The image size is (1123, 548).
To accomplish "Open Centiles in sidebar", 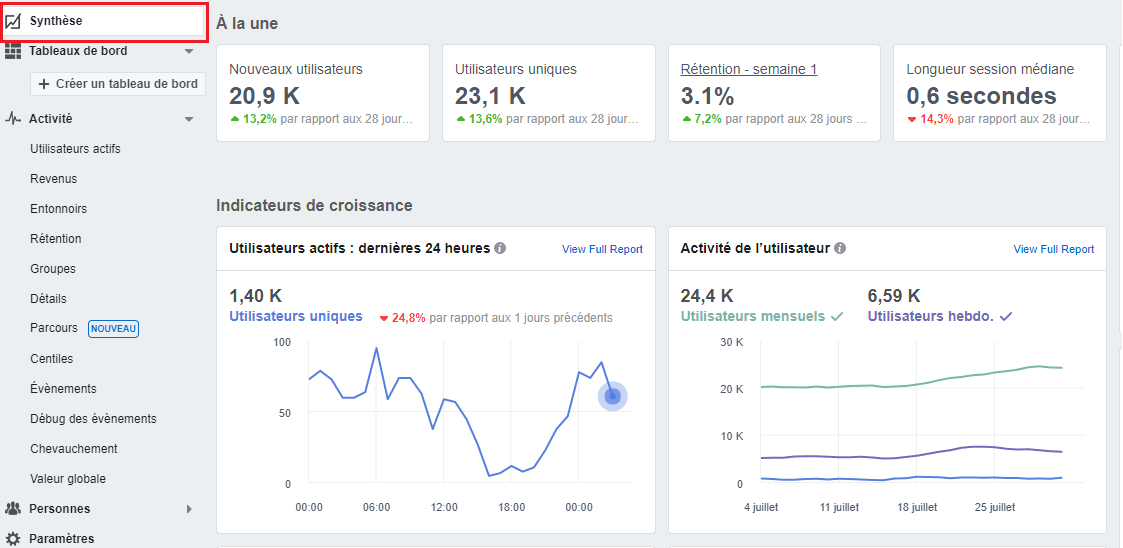I will pyautogui.click(x=52, y=358).
